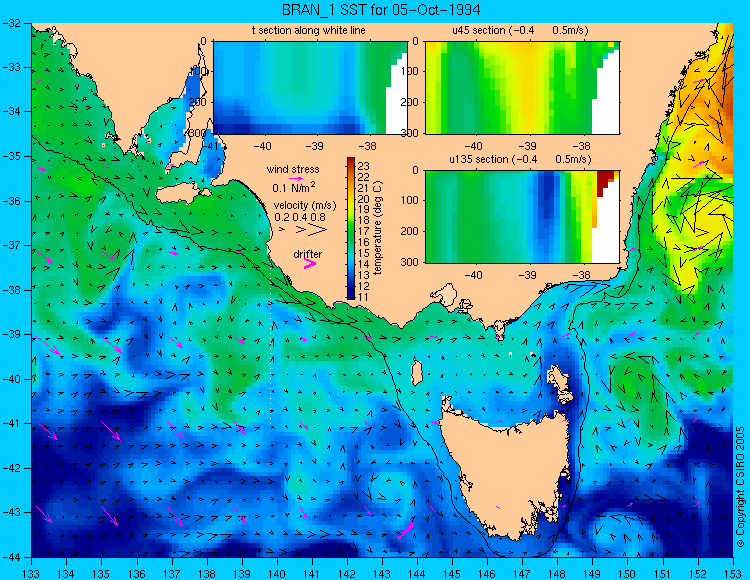Click the title "BRAN_1 SST for 05-Oct-1994"
The image size is (750, 580).
coord(381,10)
